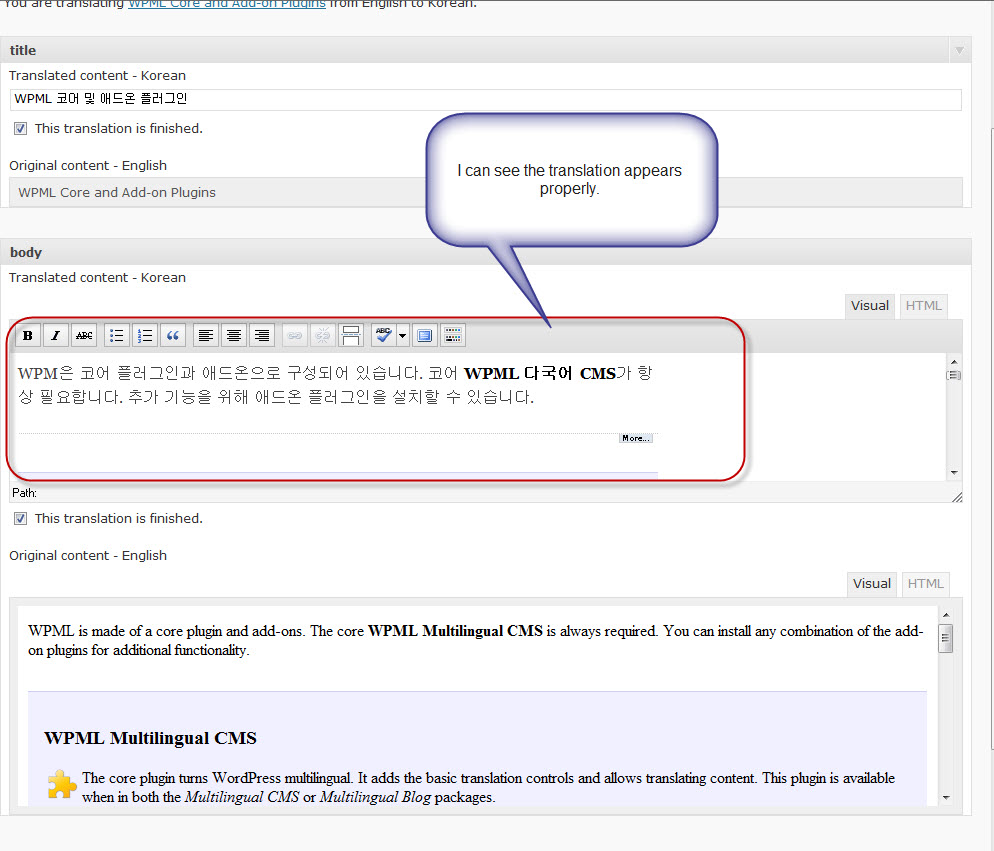Screen dimensions: 994x851
Task: Insert an ordered numbered list
Action: [x=145, y=335]
